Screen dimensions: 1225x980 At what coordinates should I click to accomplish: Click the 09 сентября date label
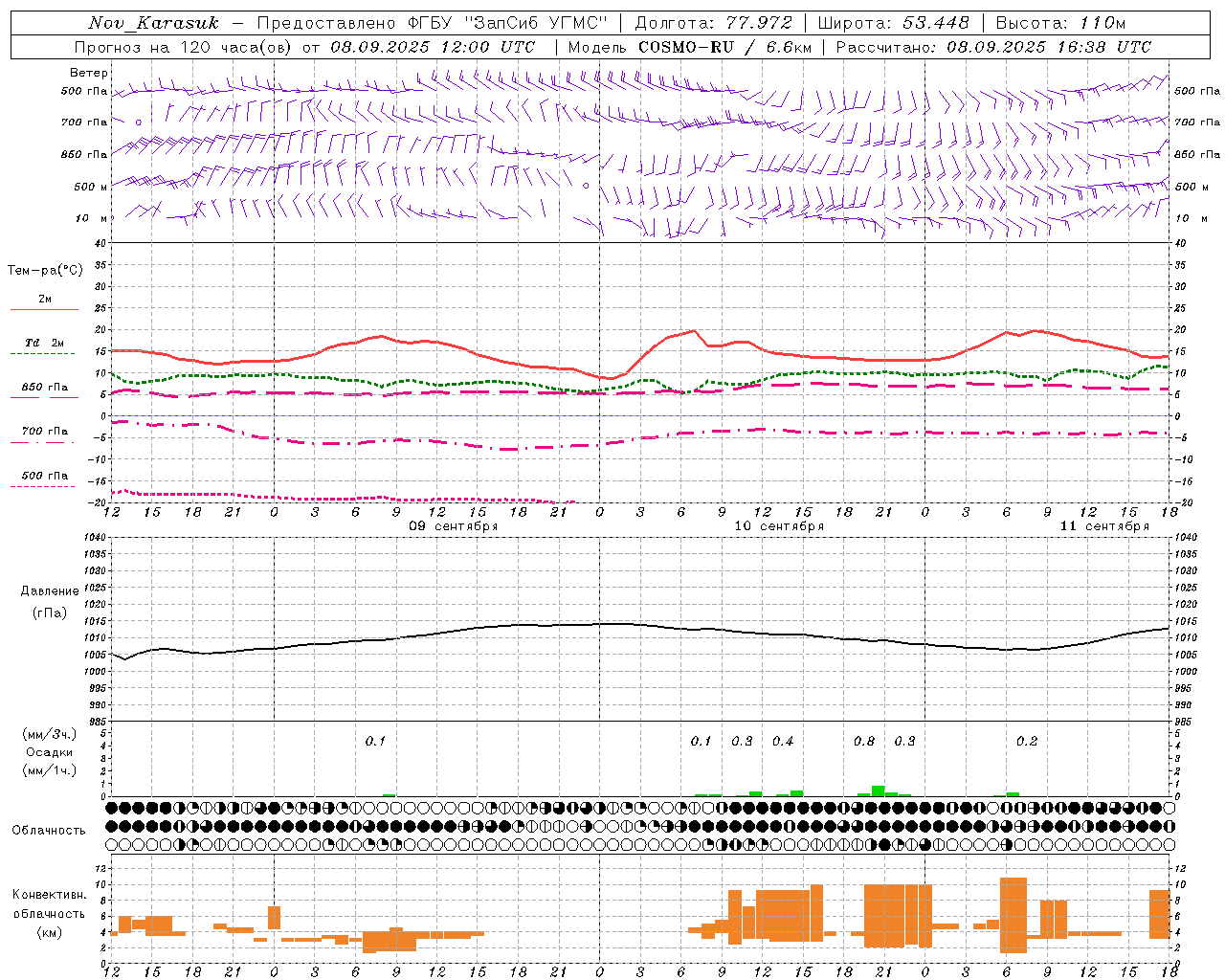[x=454, y=526]
